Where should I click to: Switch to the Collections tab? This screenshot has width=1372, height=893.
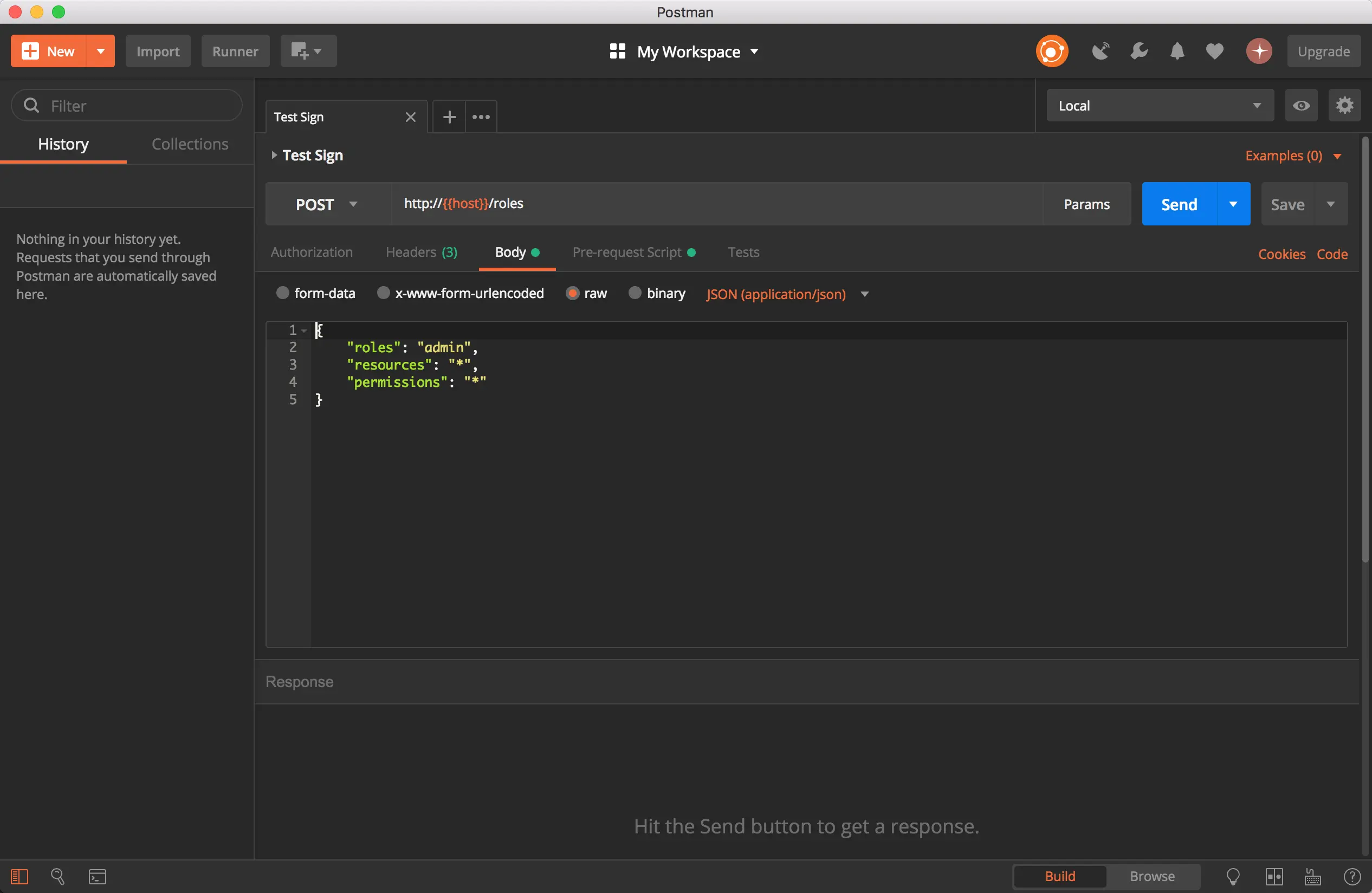[x=190, y=144]
